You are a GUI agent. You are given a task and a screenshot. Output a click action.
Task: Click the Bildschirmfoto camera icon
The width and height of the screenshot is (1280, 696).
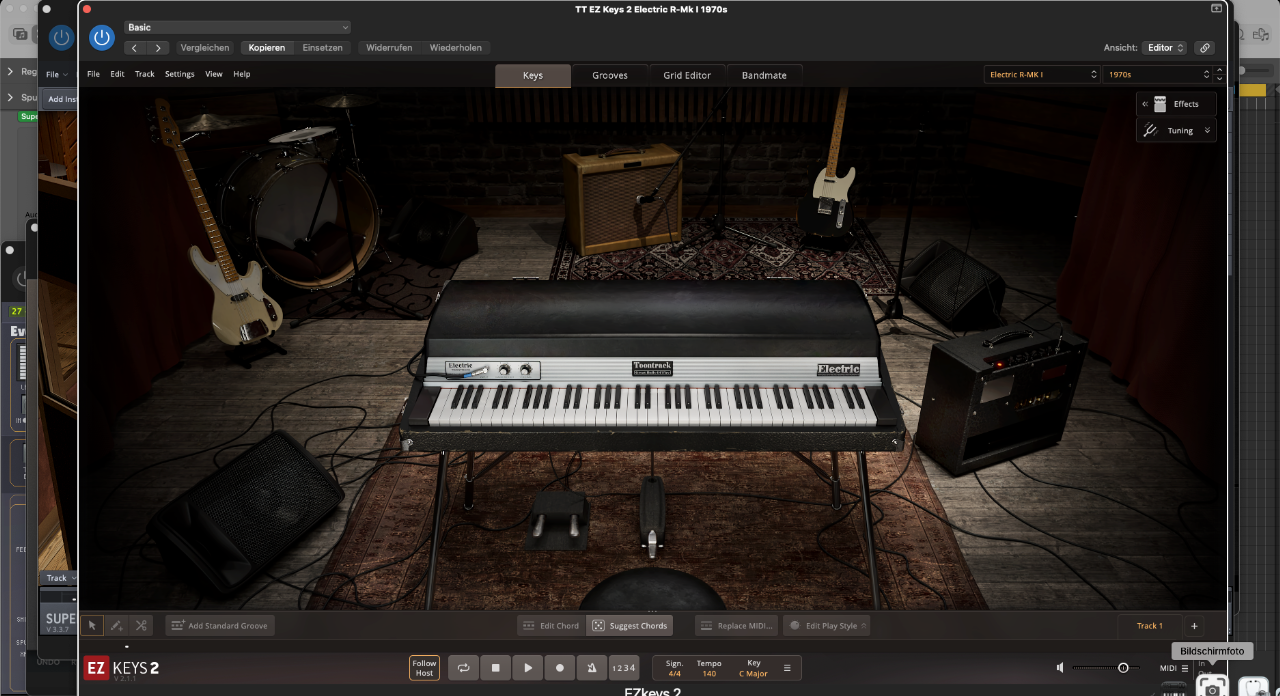click(1212, 686)
